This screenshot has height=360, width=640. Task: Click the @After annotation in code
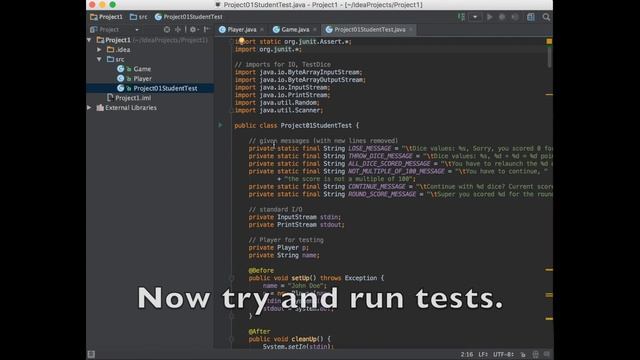point(259,331)
